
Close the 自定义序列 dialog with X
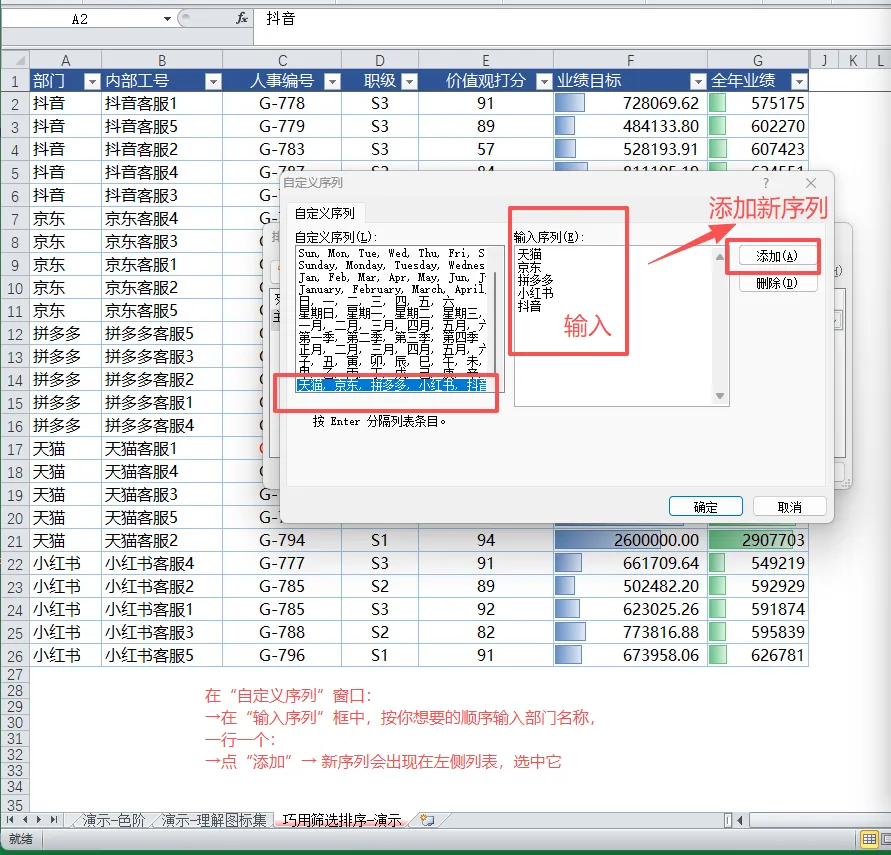[x=811, y=183]
